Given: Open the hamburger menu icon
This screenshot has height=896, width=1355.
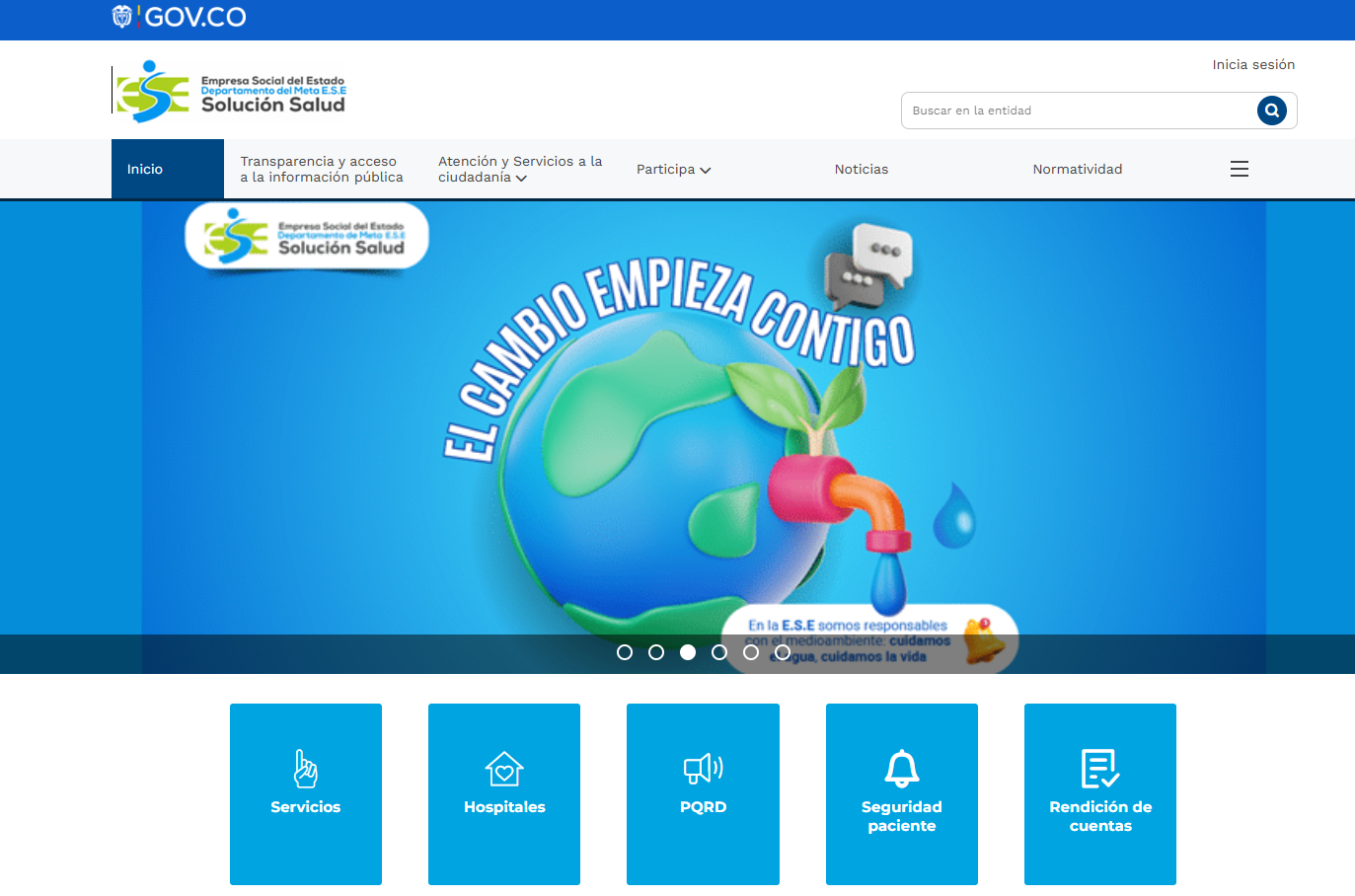Looking at the screenshot, I should [x=1240, y=169].
